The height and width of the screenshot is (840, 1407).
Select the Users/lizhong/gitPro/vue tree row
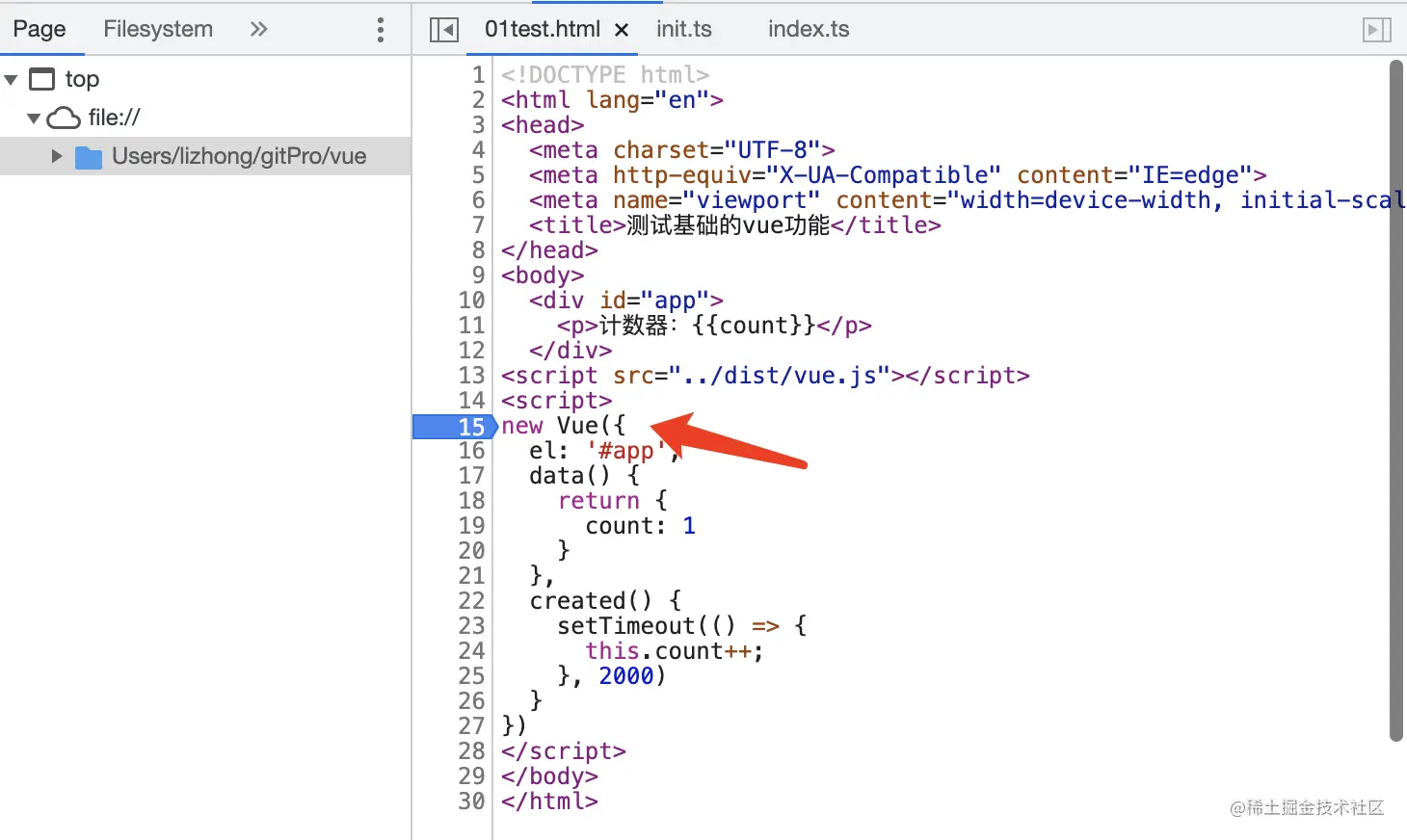205,156
